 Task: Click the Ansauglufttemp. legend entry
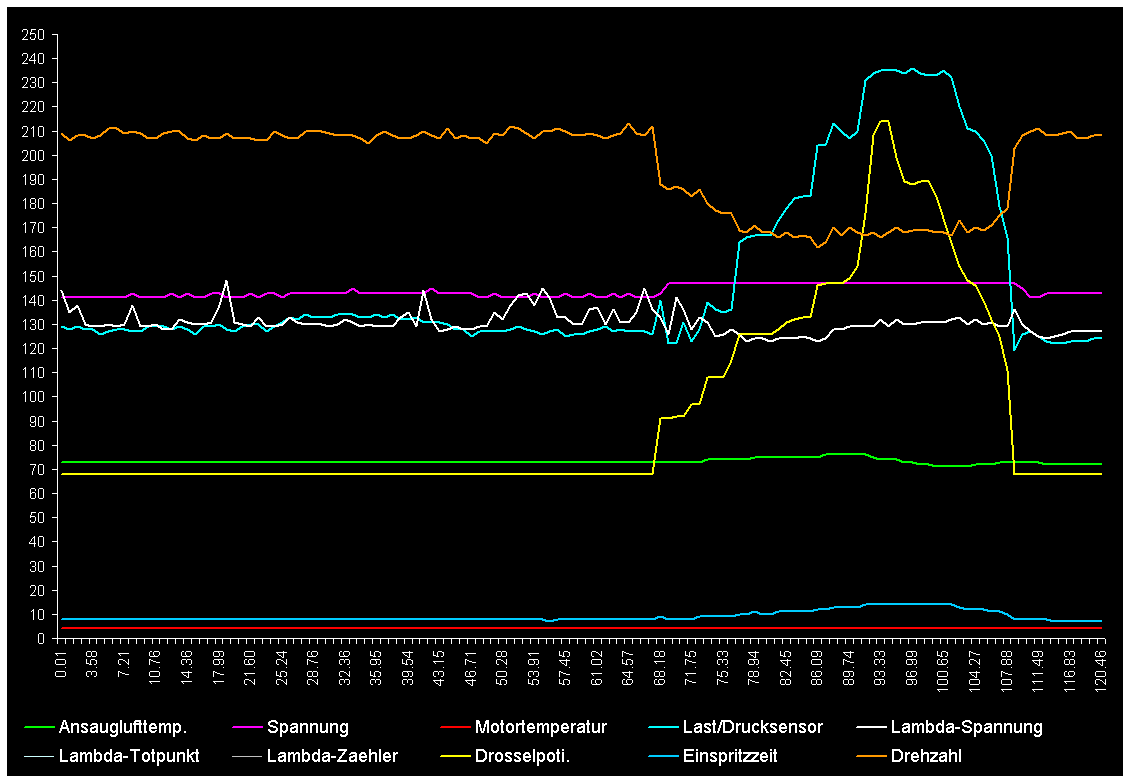tap(123, 727)
